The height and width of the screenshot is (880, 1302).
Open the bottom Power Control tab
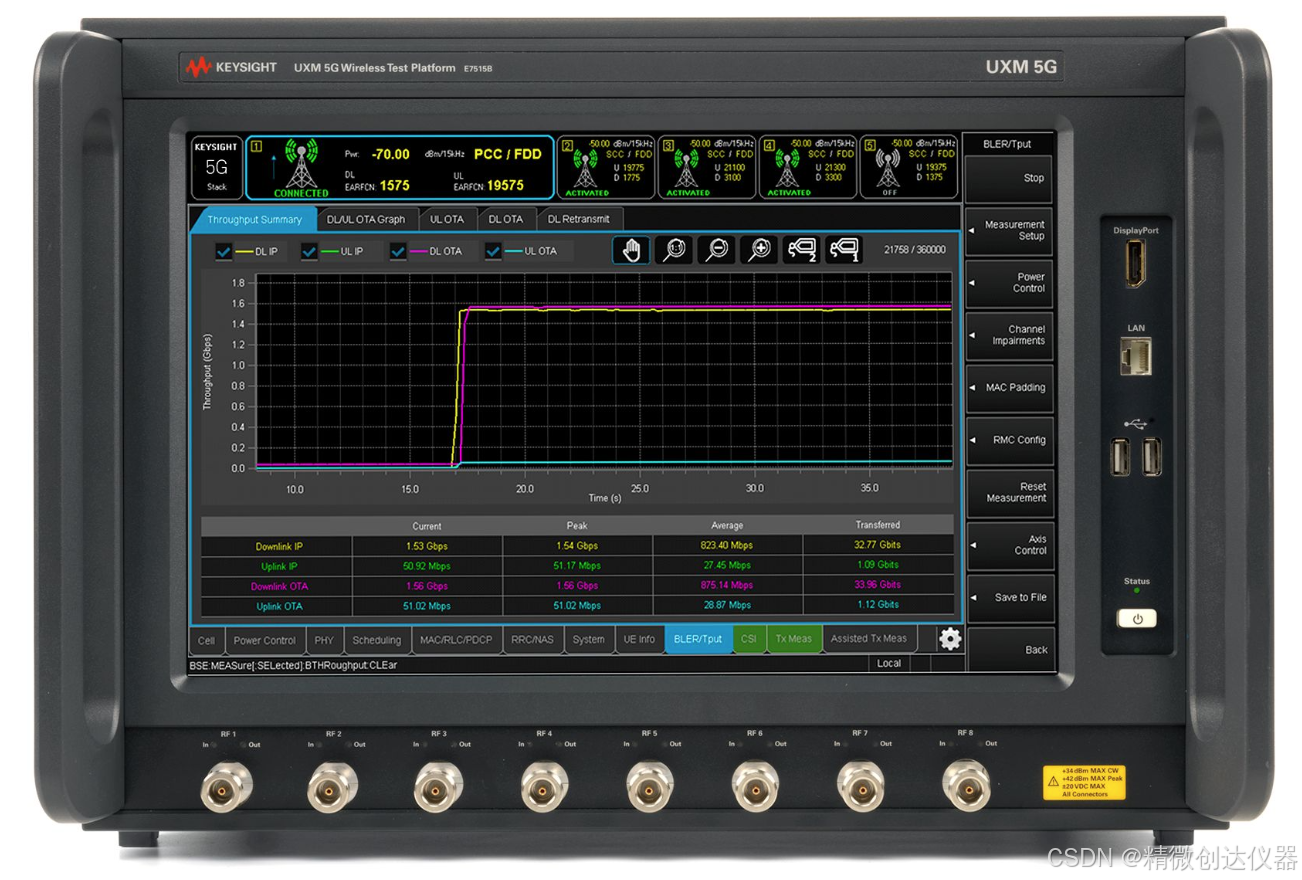(264, 640)
